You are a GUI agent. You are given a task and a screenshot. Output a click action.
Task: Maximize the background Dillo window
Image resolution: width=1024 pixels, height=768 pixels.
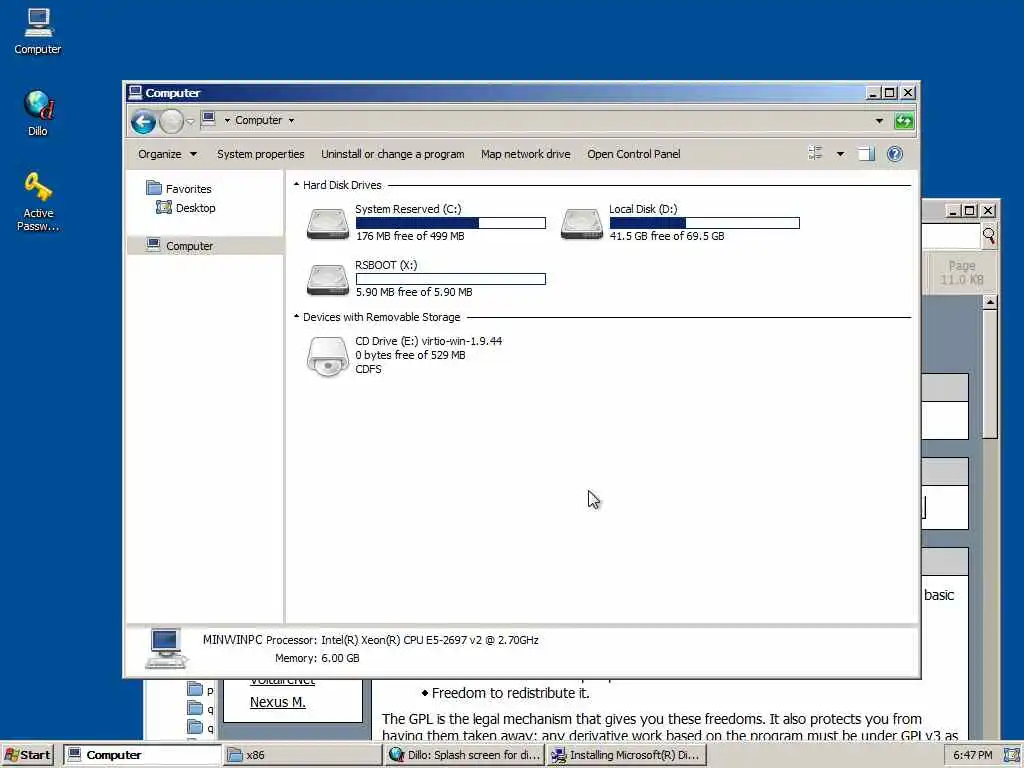[x=970, y=210]
